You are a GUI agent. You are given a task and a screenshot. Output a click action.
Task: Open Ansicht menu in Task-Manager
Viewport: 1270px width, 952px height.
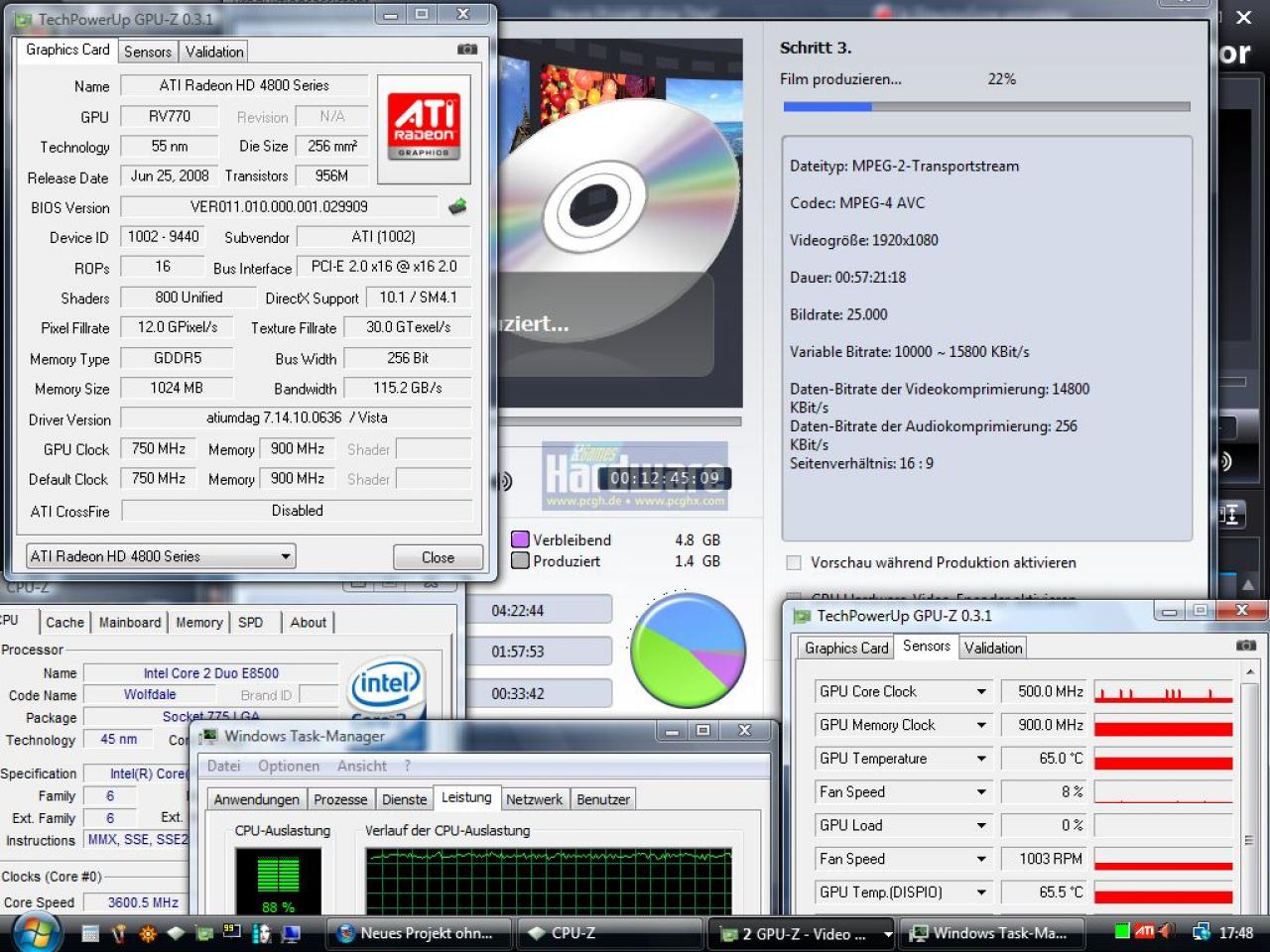click(x=362, y=766)
